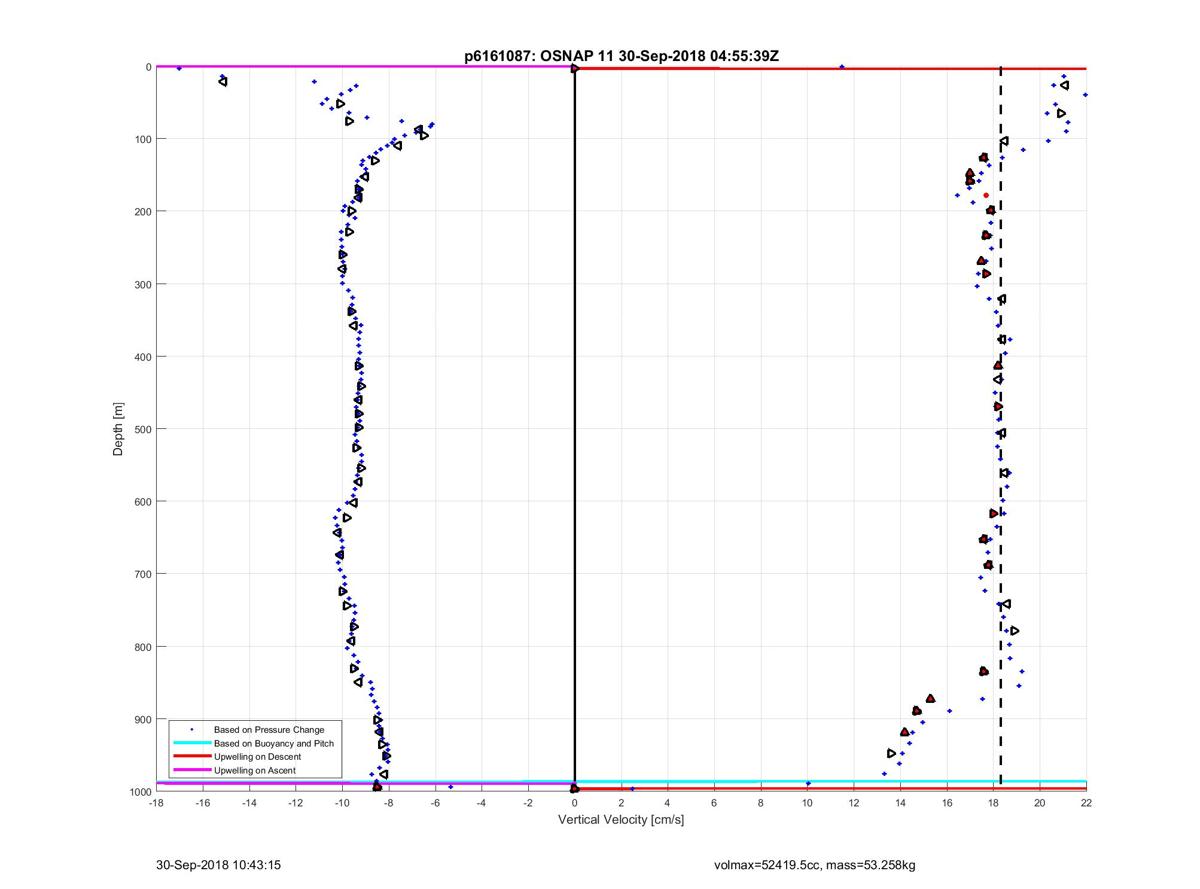Click depth-axis tick label '900'
This screenshot has width=1200, height=889.
click(141, 719)
